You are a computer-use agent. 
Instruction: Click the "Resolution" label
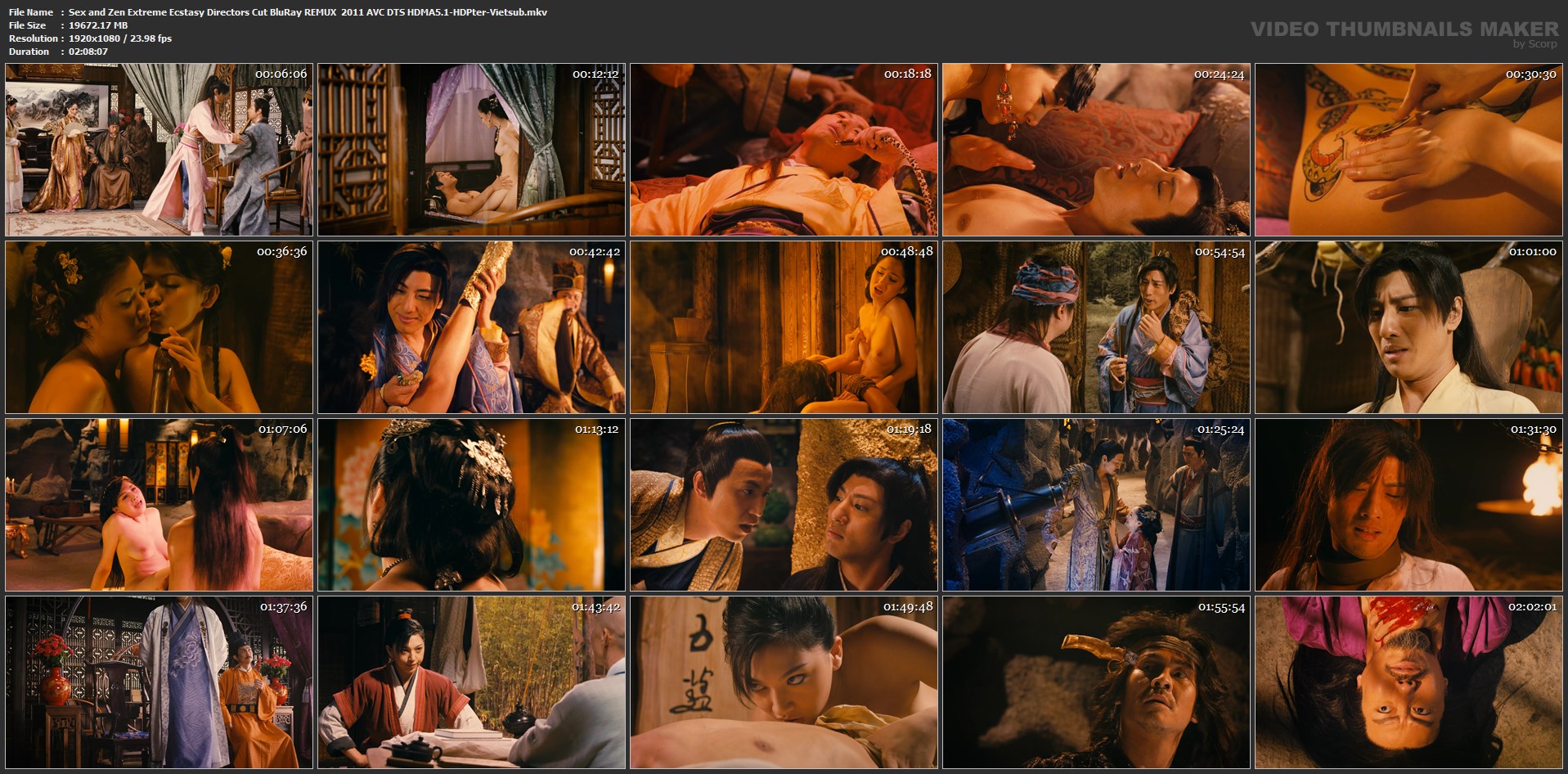click(33, 38)
